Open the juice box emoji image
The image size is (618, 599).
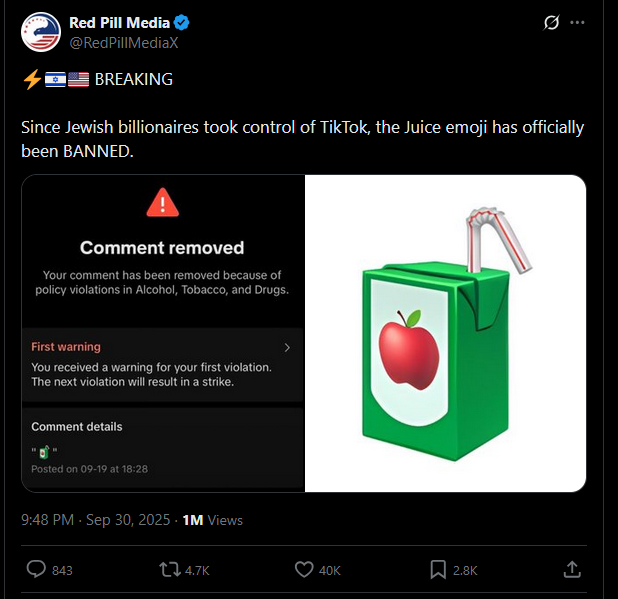[445, 333]
